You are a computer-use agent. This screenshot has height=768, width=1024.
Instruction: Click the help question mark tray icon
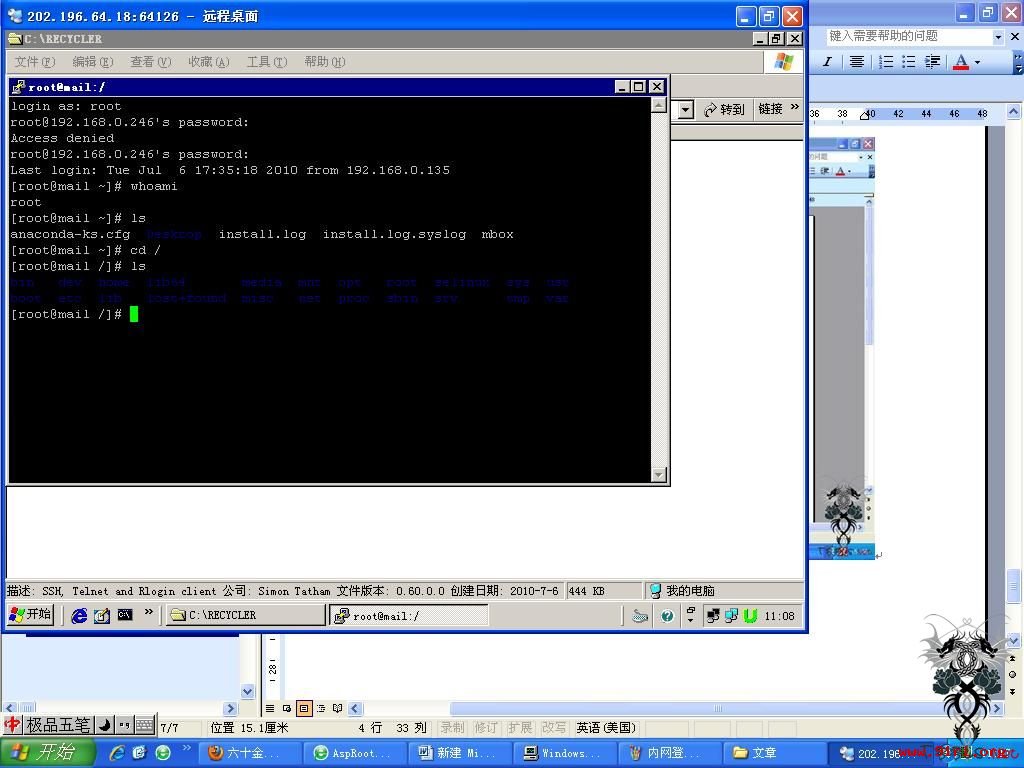coord(667,616)
